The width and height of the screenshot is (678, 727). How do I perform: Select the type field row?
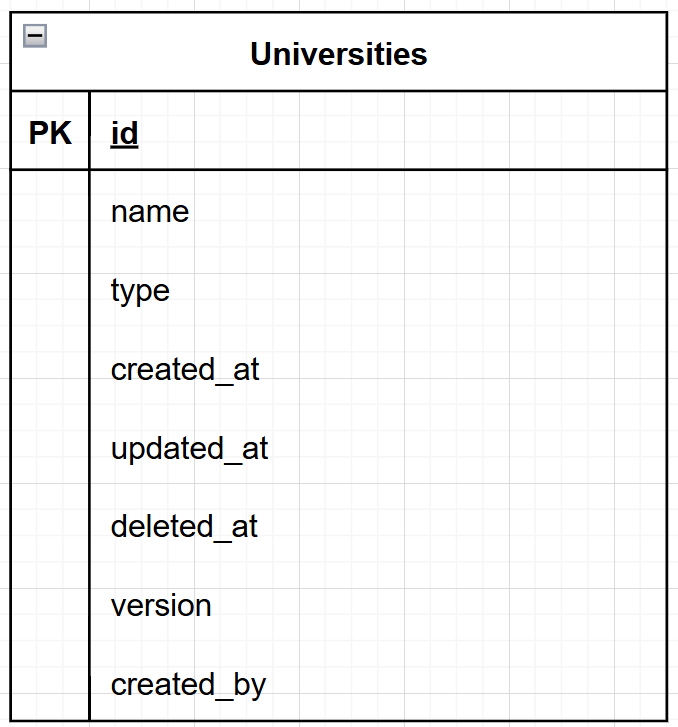click(378, 291)
